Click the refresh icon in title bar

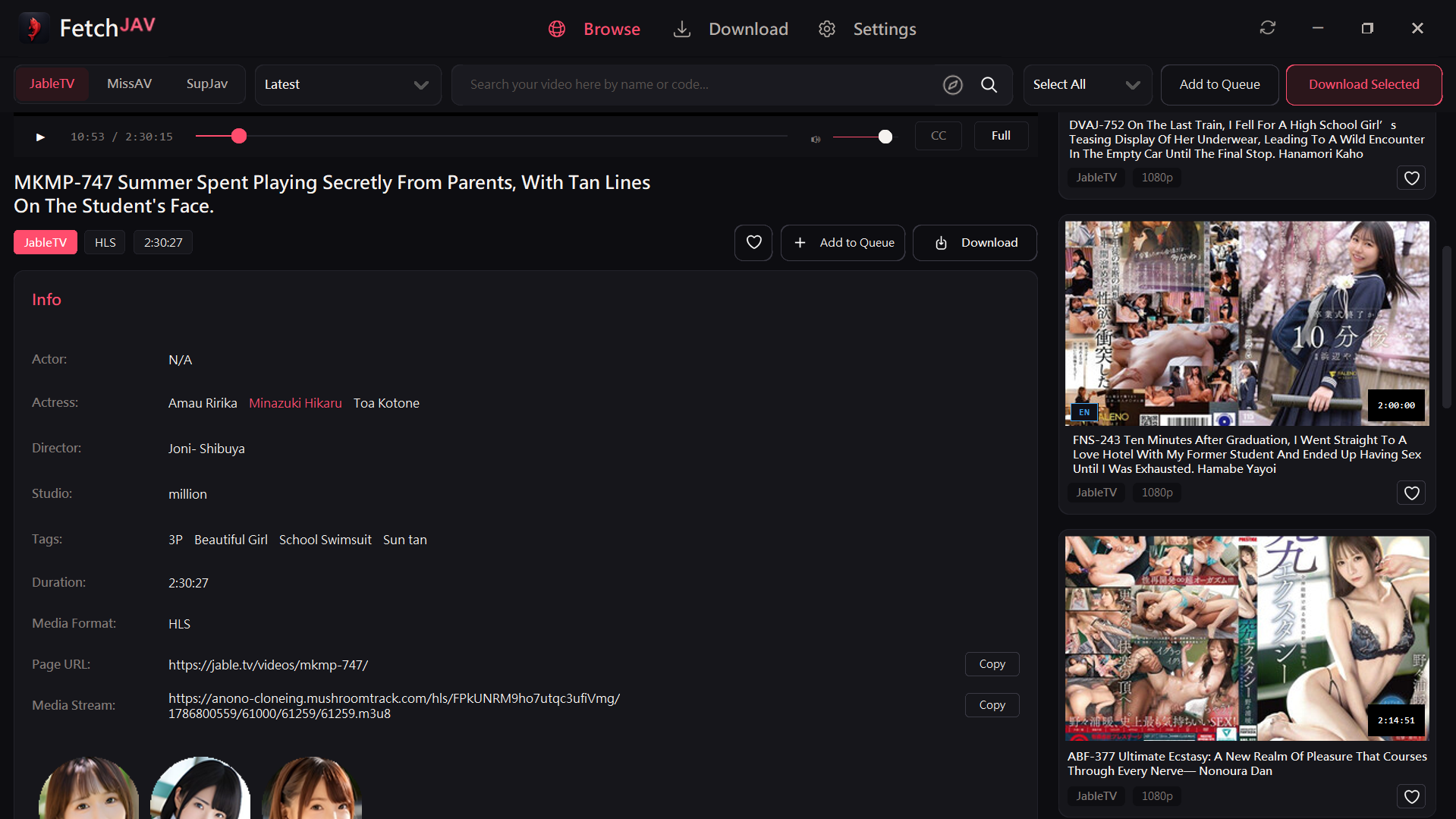[1268, 28]
